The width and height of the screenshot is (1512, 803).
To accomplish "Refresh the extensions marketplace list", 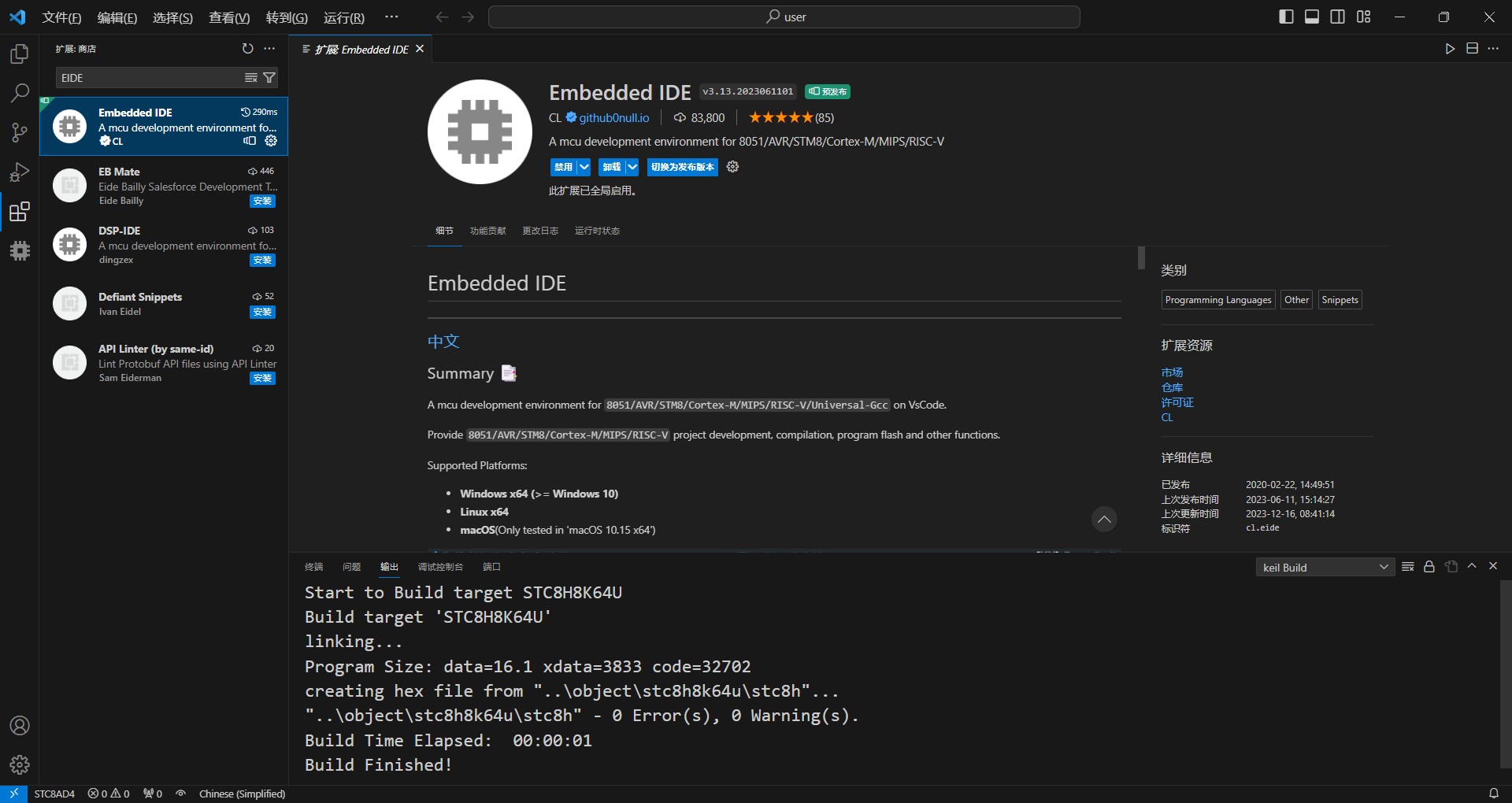I will tap(248, 49).
